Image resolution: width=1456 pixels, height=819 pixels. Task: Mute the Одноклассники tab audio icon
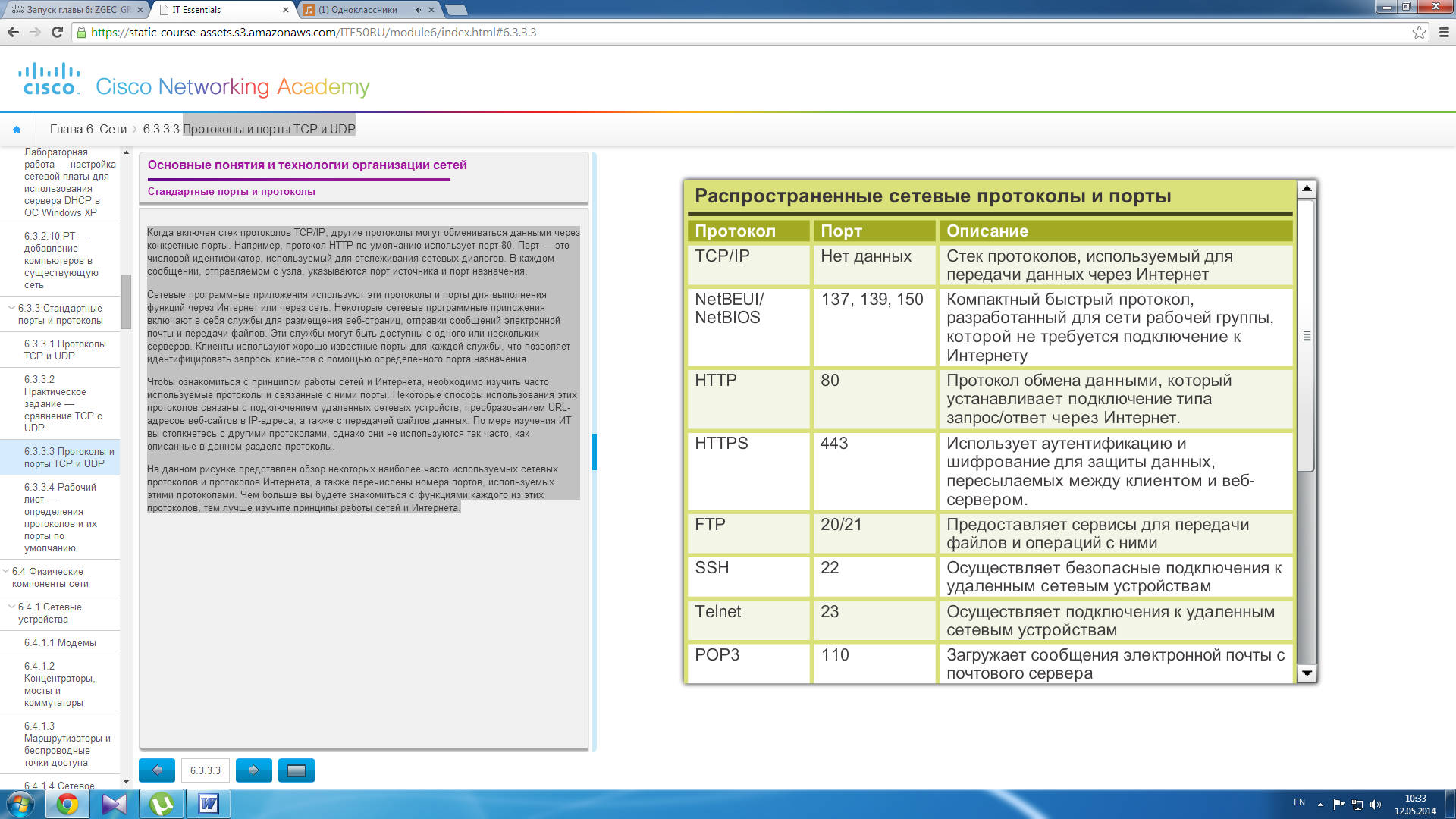419,10
